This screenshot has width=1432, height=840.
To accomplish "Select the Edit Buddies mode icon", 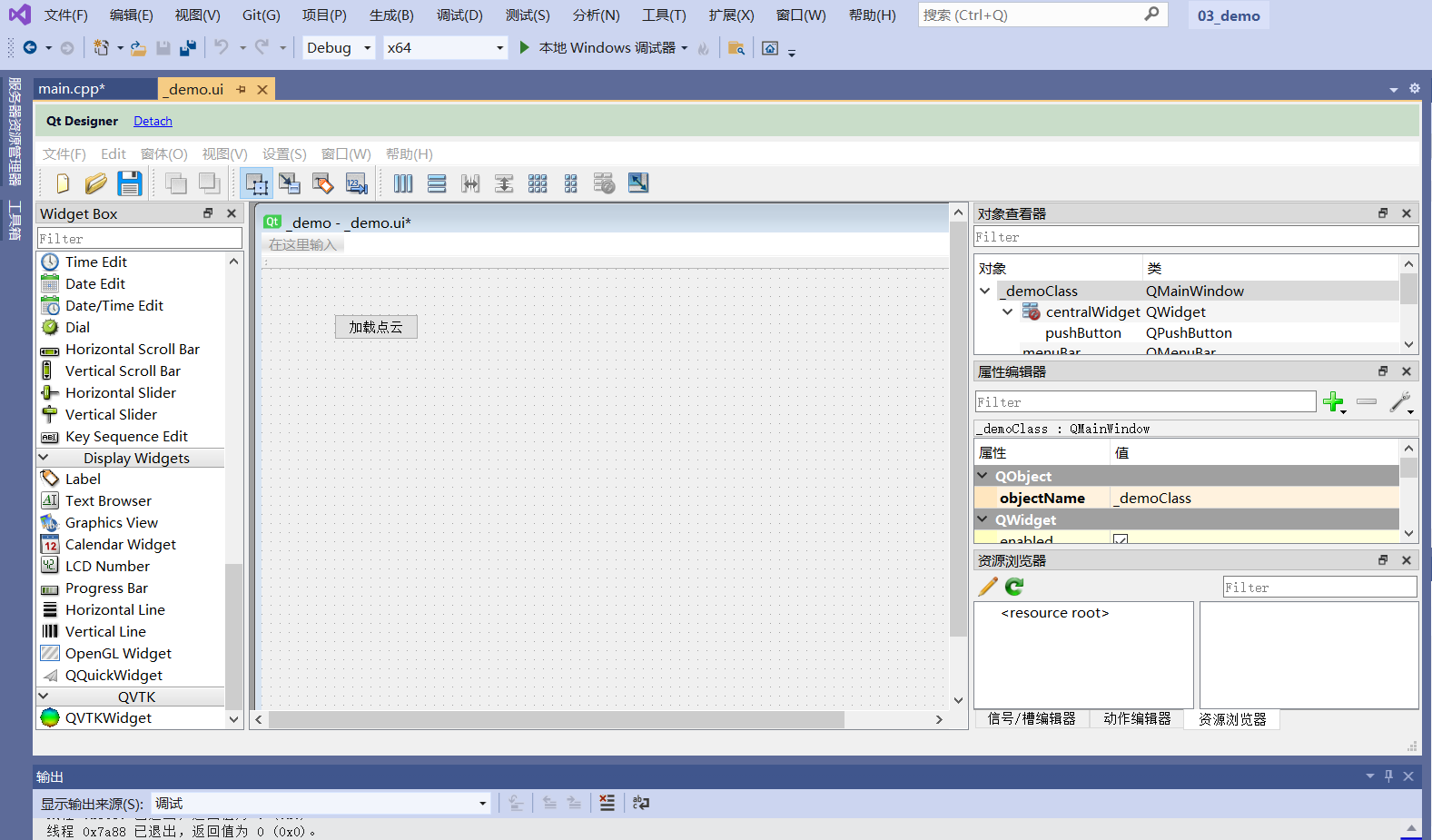I will tap(323, 183).
